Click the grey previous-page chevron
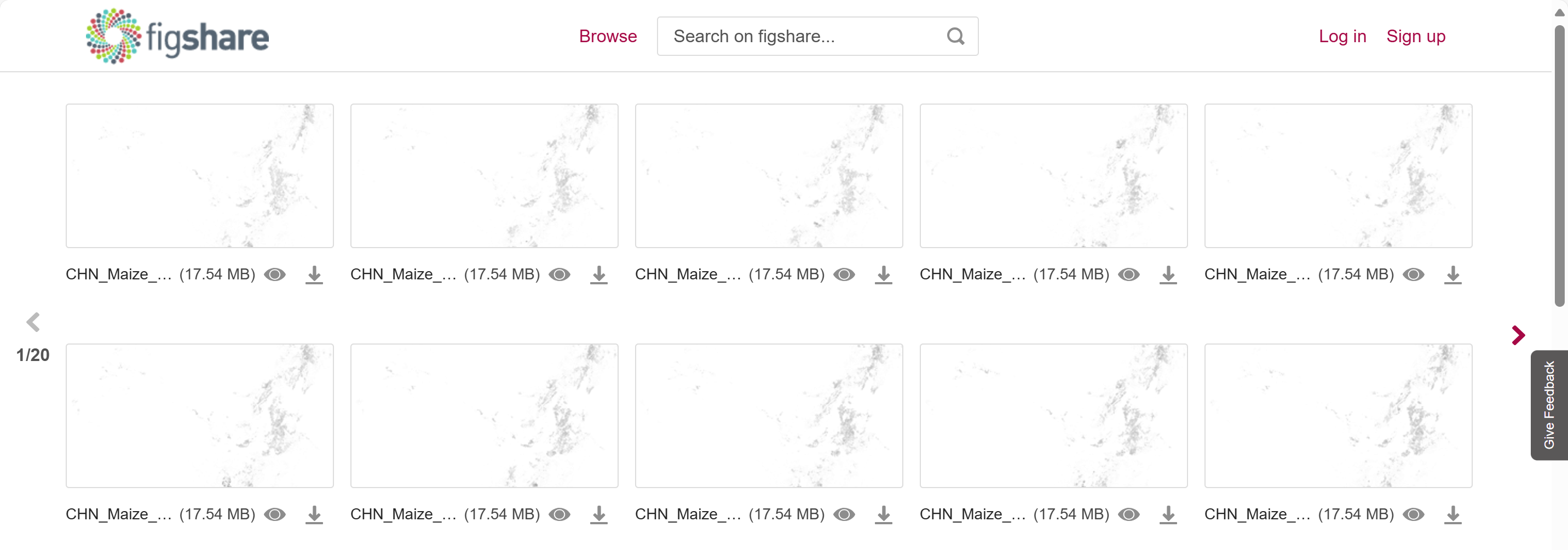1568x550 pixels. click(33, 322)
